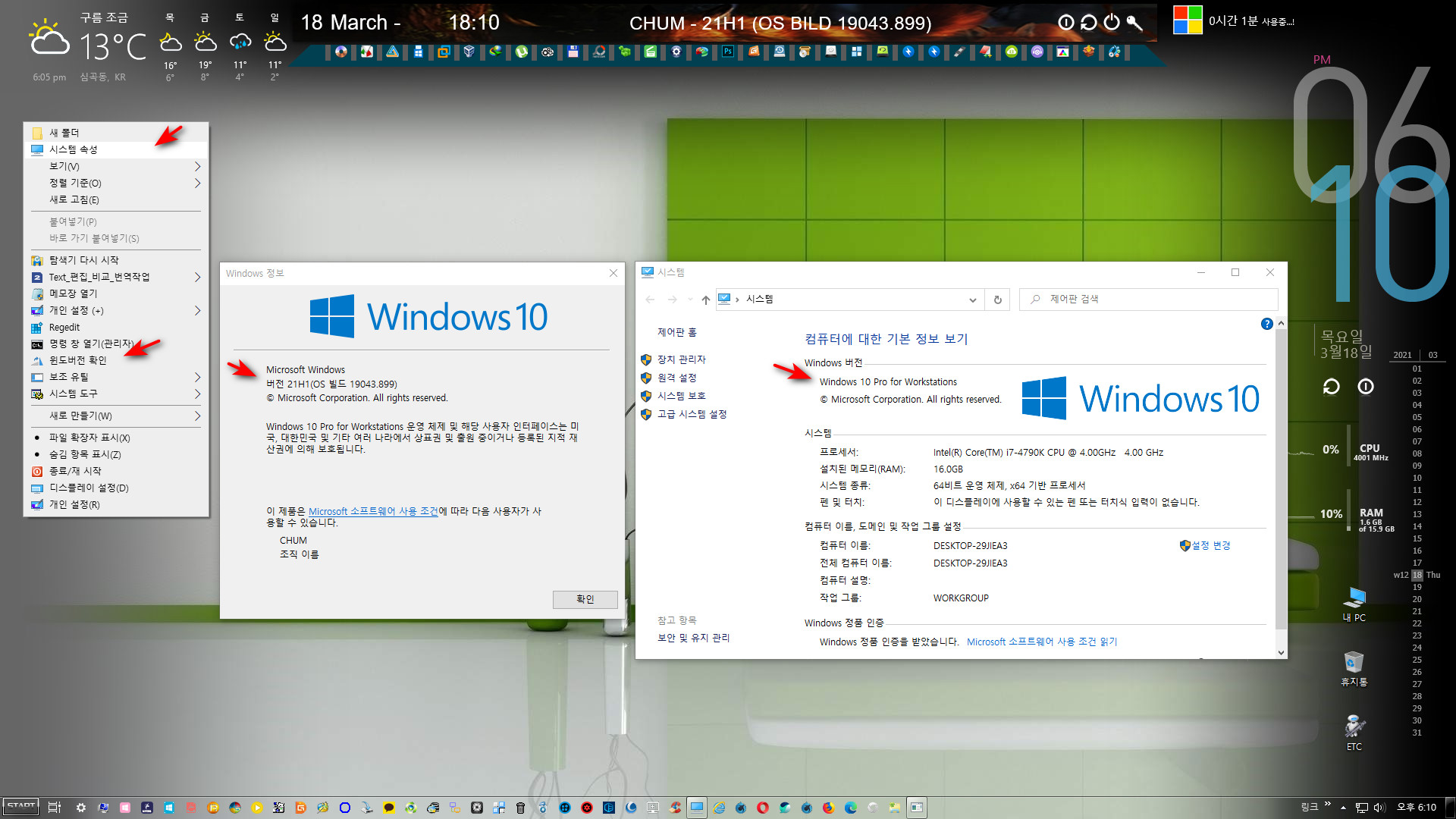Click the address bar showing 시스템
Image resolution: width=1456 pixels, height=819 pixels.
(849, 300)
